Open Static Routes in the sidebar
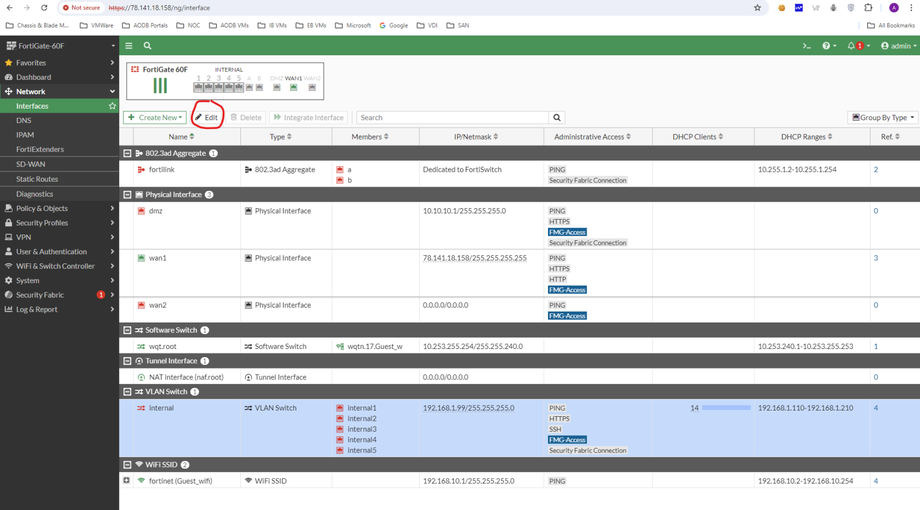The image size is (920, 510). coord(37,179)
